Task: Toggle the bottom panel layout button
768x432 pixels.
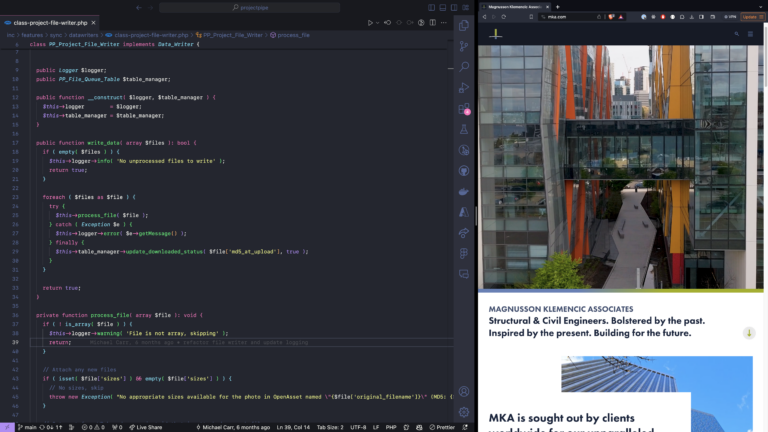Action: 443,7
